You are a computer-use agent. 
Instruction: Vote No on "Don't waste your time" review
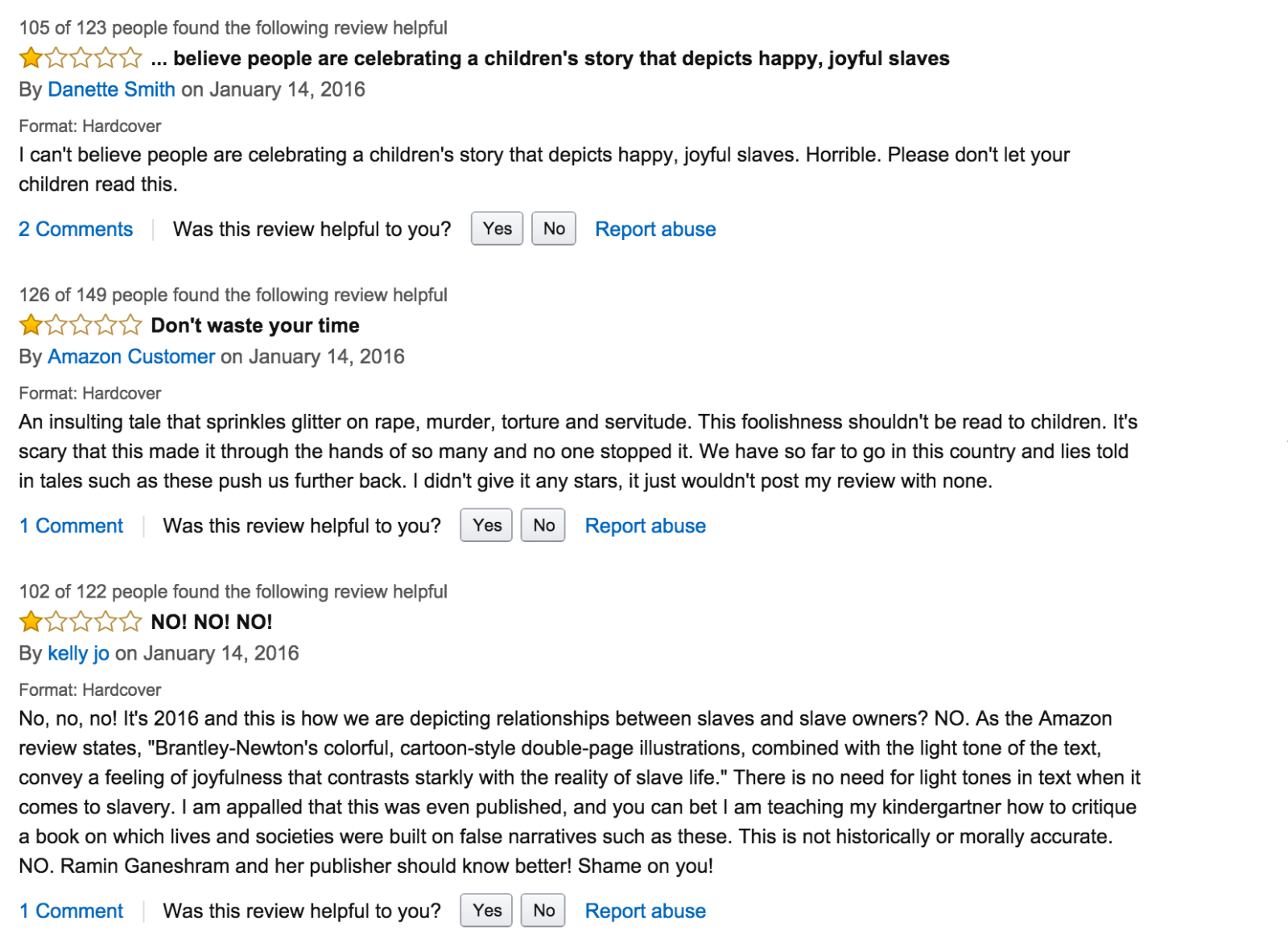(543, 525)
